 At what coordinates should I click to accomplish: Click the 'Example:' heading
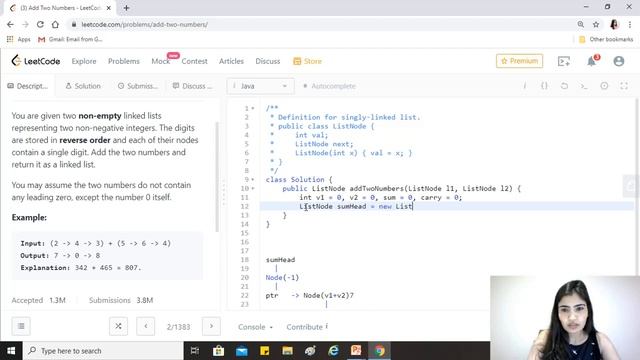click(29, 218)
